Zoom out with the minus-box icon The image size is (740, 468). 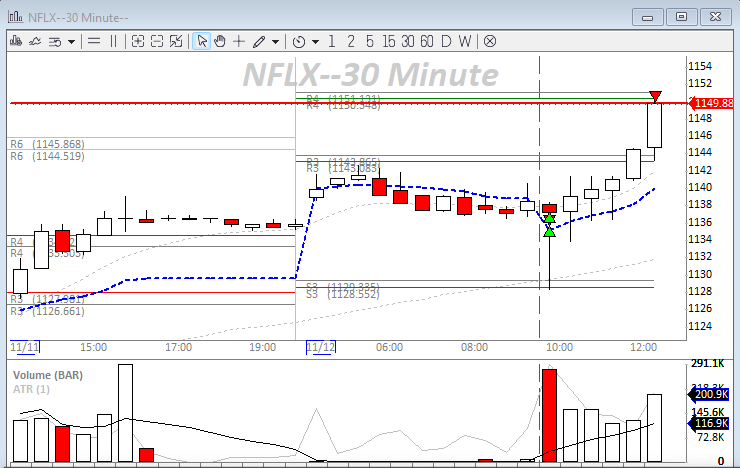tap(157, 42)
